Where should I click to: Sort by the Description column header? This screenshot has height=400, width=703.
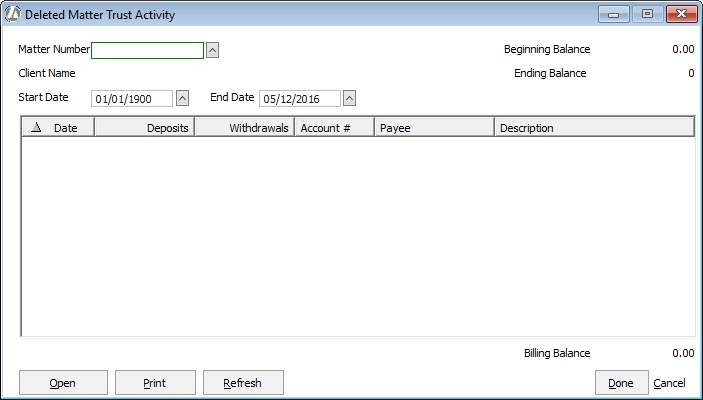[595, 127]
